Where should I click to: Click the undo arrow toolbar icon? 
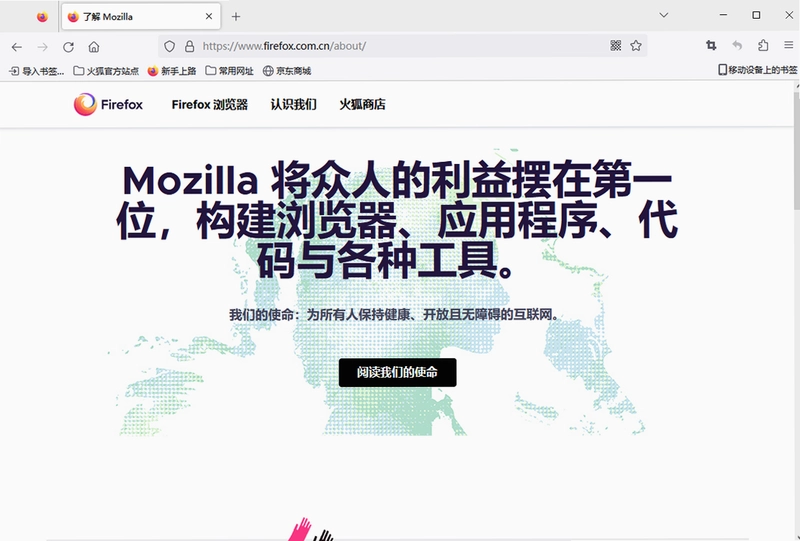737,45
